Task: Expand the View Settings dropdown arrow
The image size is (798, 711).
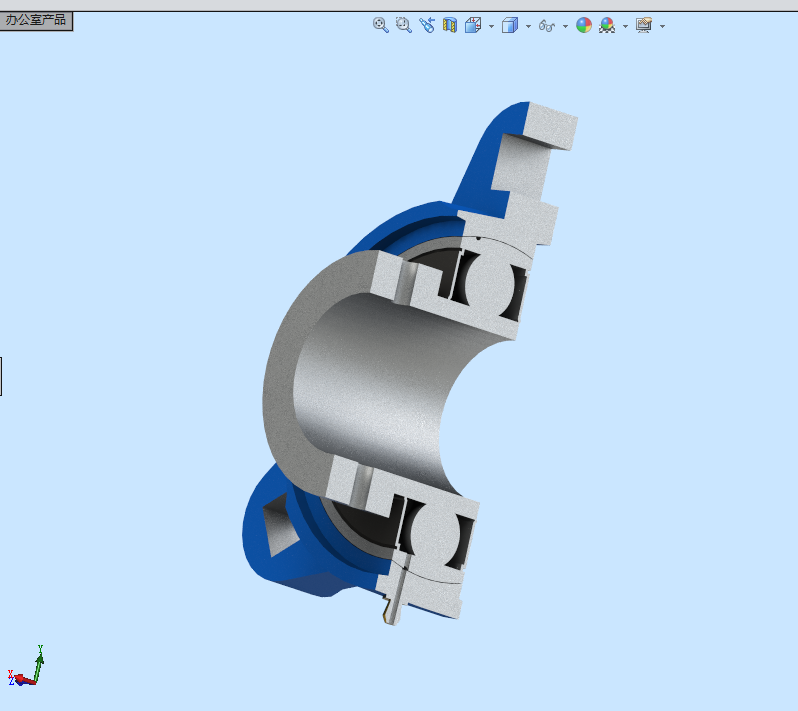Action: coord(662,26)
